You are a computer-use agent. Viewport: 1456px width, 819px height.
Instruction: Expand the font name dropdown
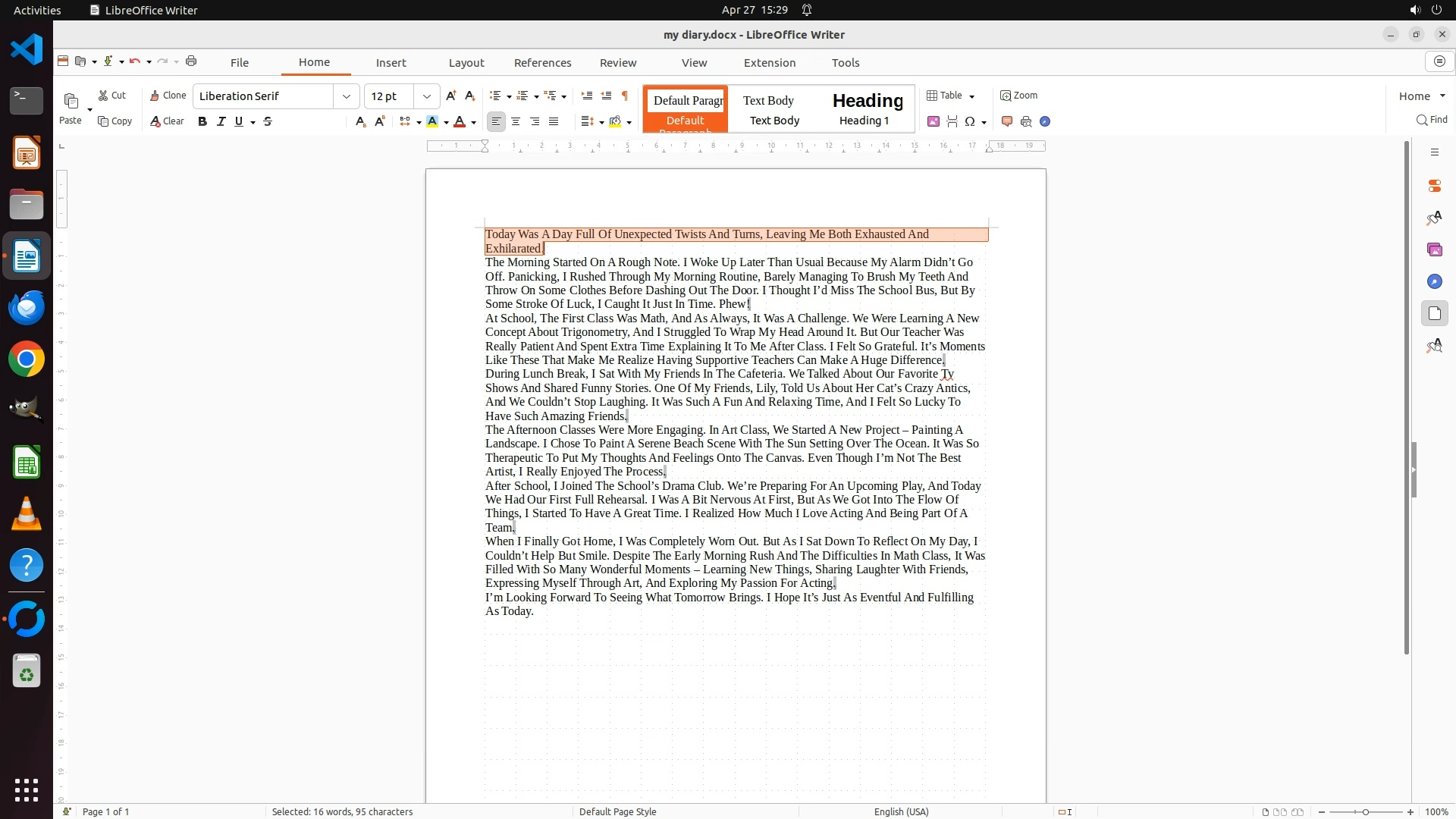tap(347, 96)
